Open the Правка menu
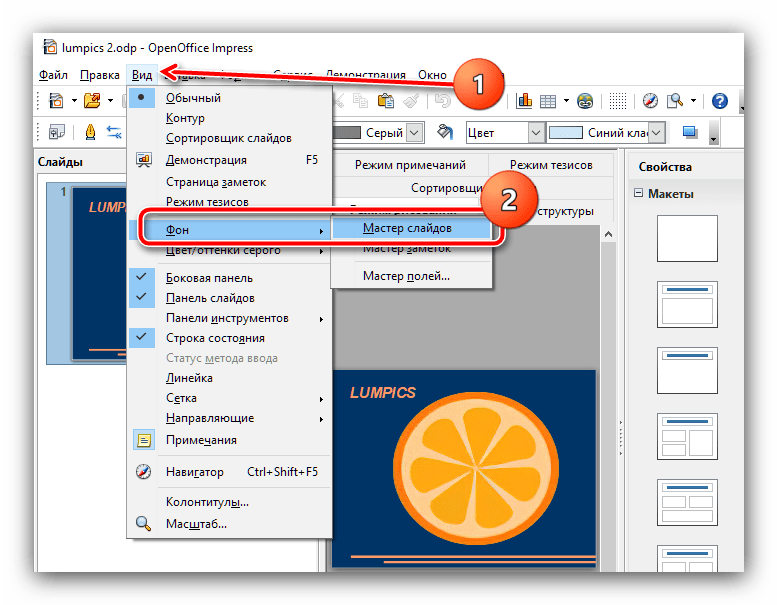The width and height of the screenshot is (777, 605). tap(100, 75)
